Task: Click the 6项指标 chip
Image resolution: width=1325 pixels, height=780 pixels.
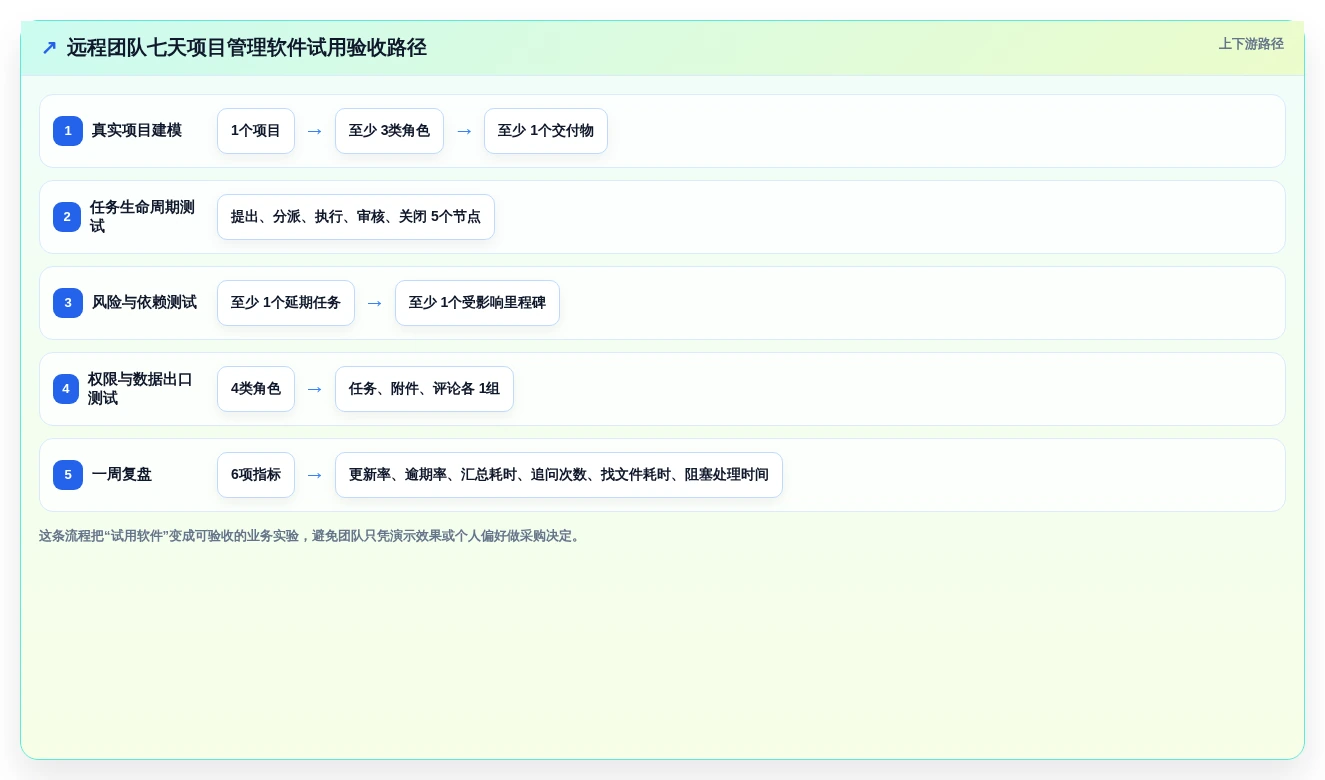Action: [x=256, y=475]
